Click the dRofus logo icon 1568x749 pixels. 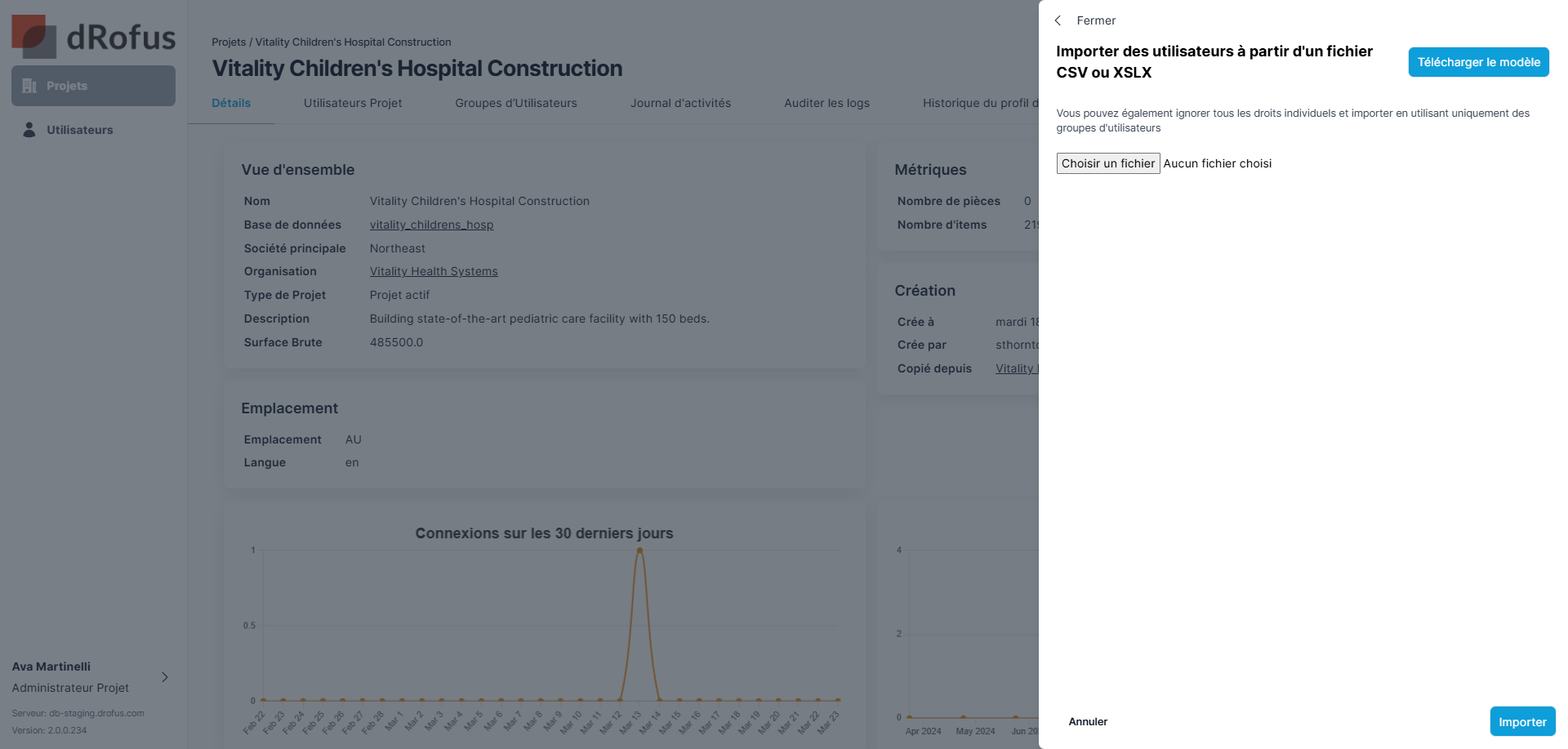pyautogui.click(x=33, y=37)
